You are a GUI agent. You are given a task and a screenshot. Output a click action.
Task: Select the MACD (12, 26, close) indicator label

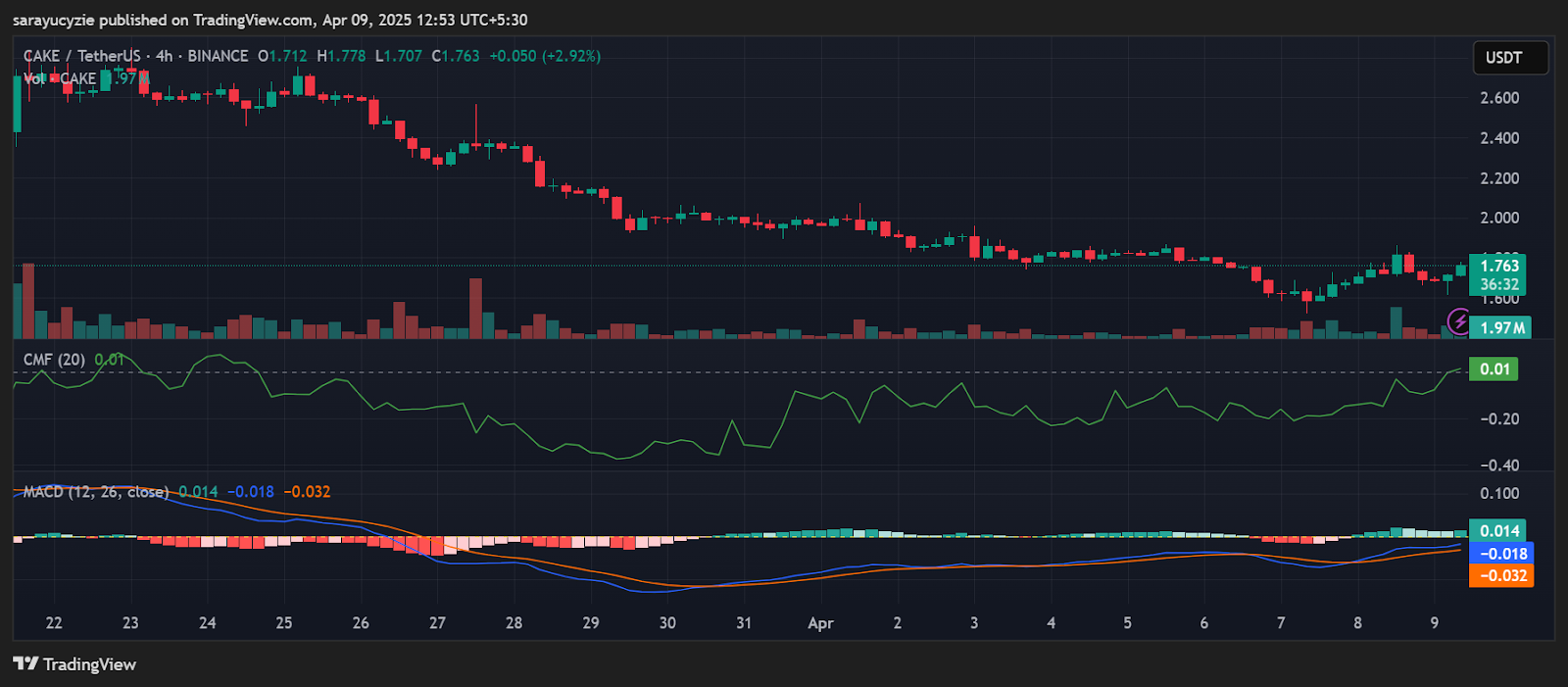[x=95, y=492]
